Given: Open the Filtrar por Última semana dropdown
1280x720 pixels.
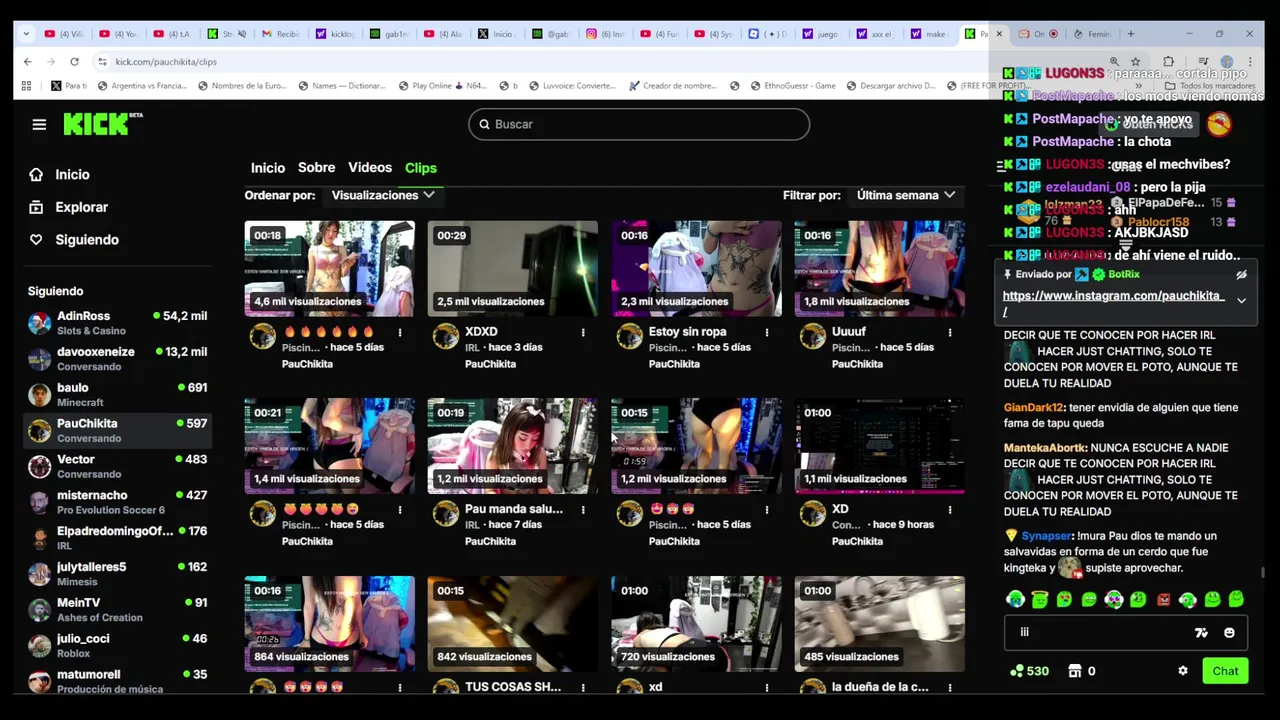Looking at the screenshot, I should click(906, 195).
